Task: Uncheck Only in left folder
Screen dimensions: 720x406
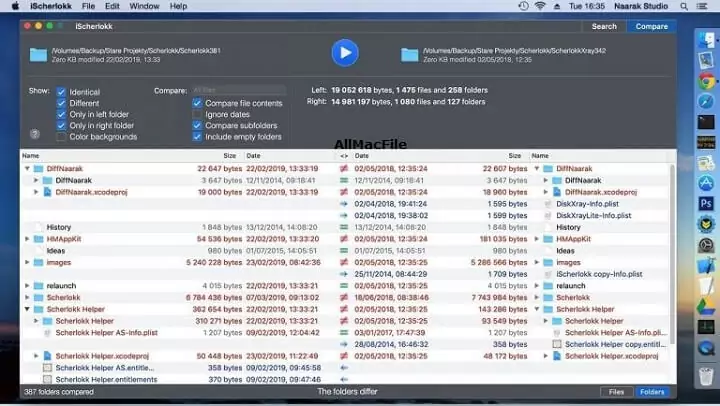Action: [61, 114]
